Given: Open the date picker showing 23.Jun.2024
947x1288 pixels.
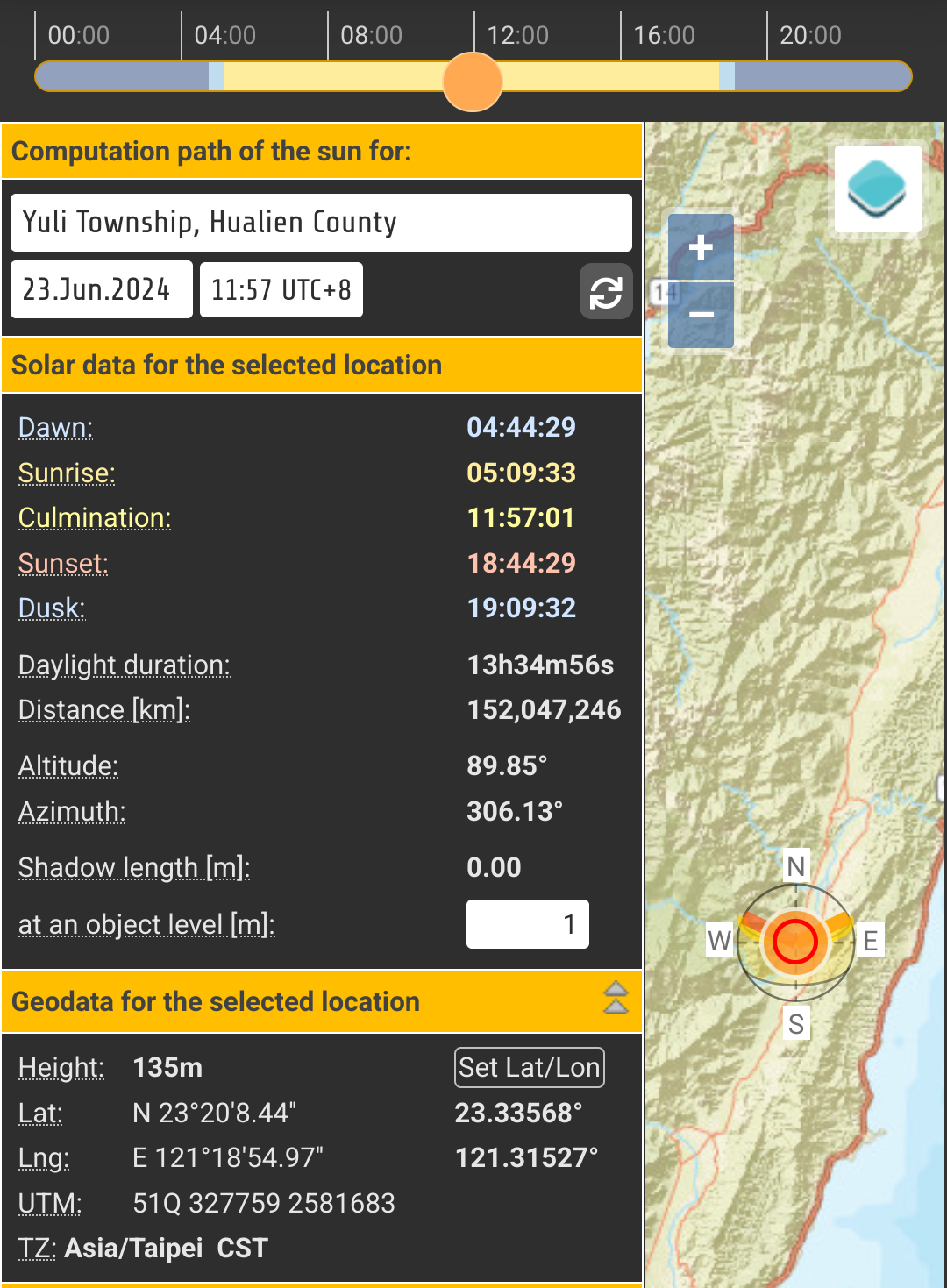Looking at the screenshot, I should (101, 289).
